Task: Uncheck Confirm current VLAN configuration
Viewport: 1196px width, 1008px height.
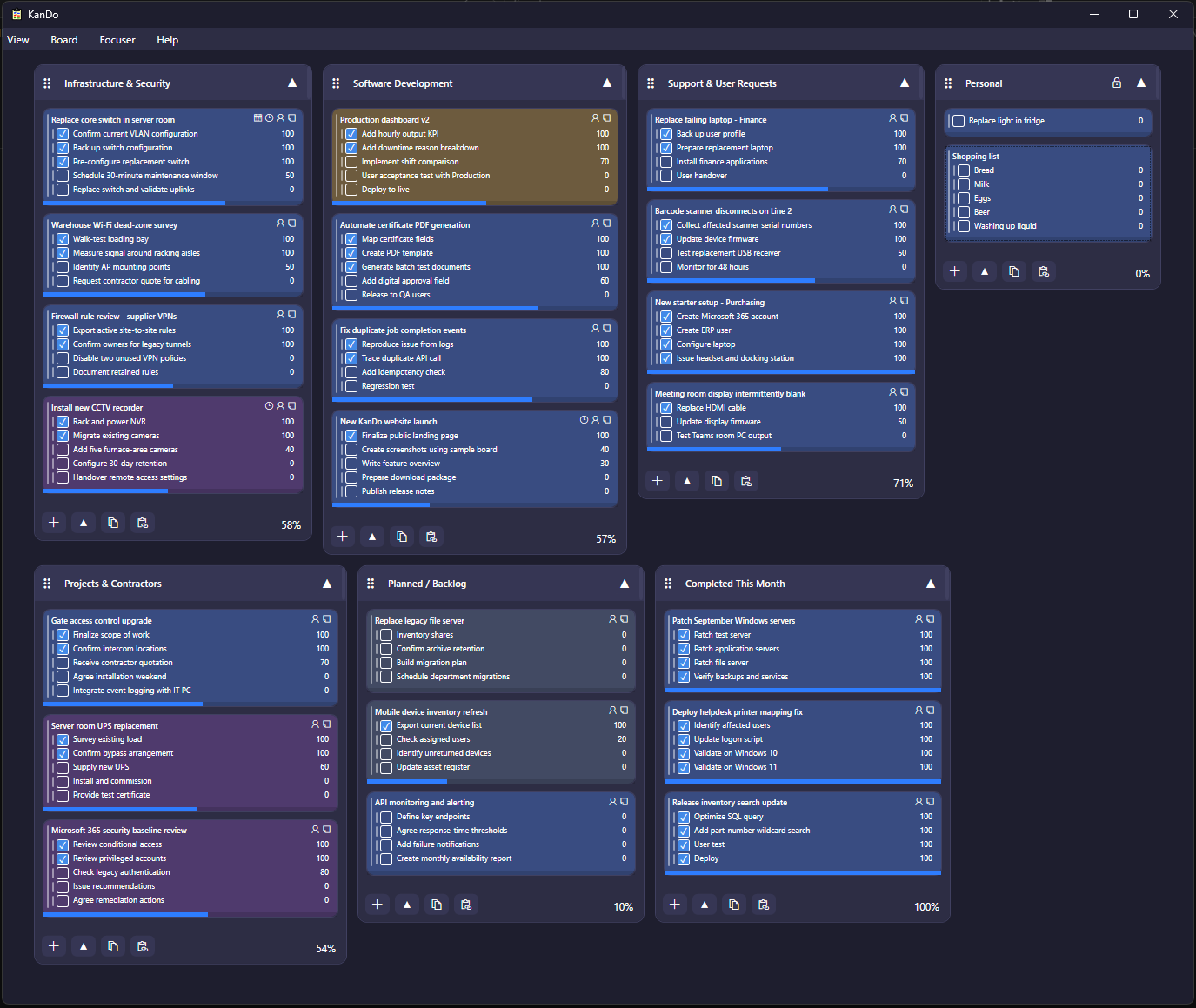Action: [63, 134]
